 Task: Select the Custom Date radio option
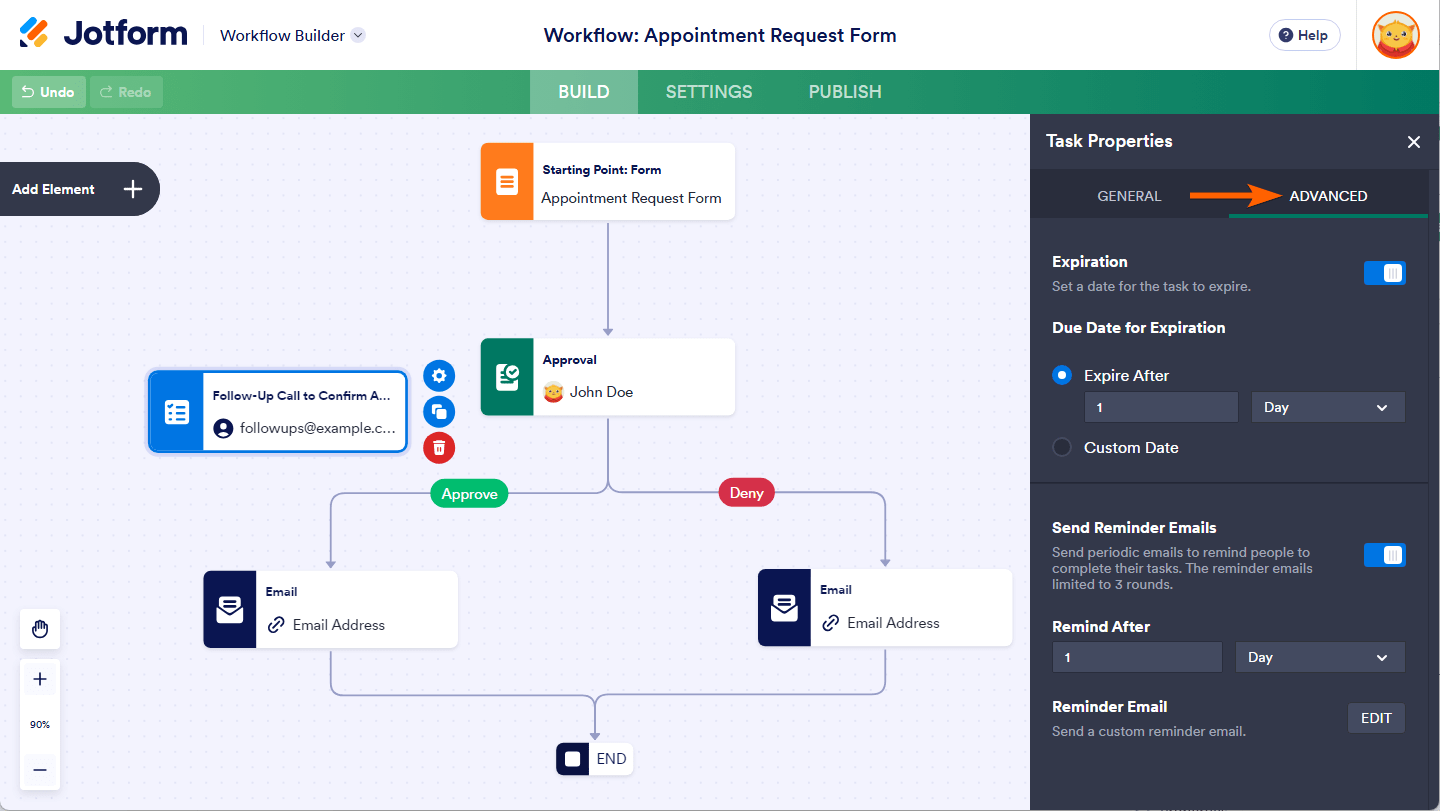point(1062,448)
